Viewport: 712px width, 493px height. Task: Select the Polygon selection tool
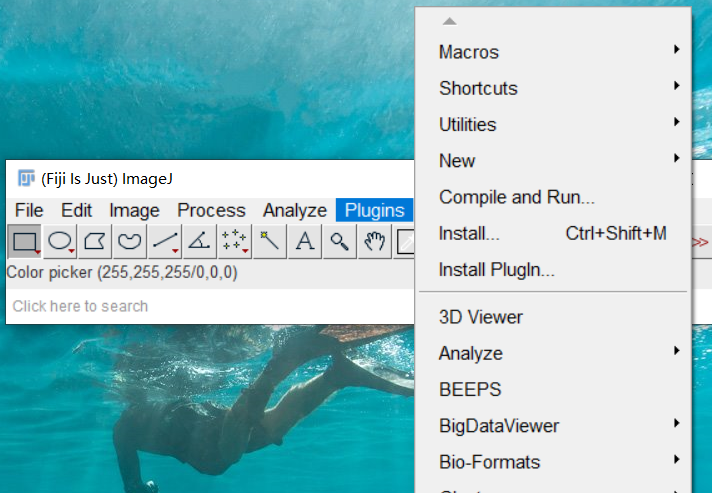tap(94, 242)
